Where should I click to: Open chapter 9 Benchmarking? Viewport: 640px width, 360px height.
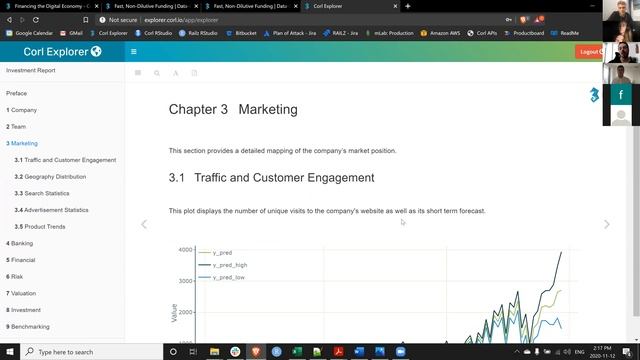coord(28,327)
